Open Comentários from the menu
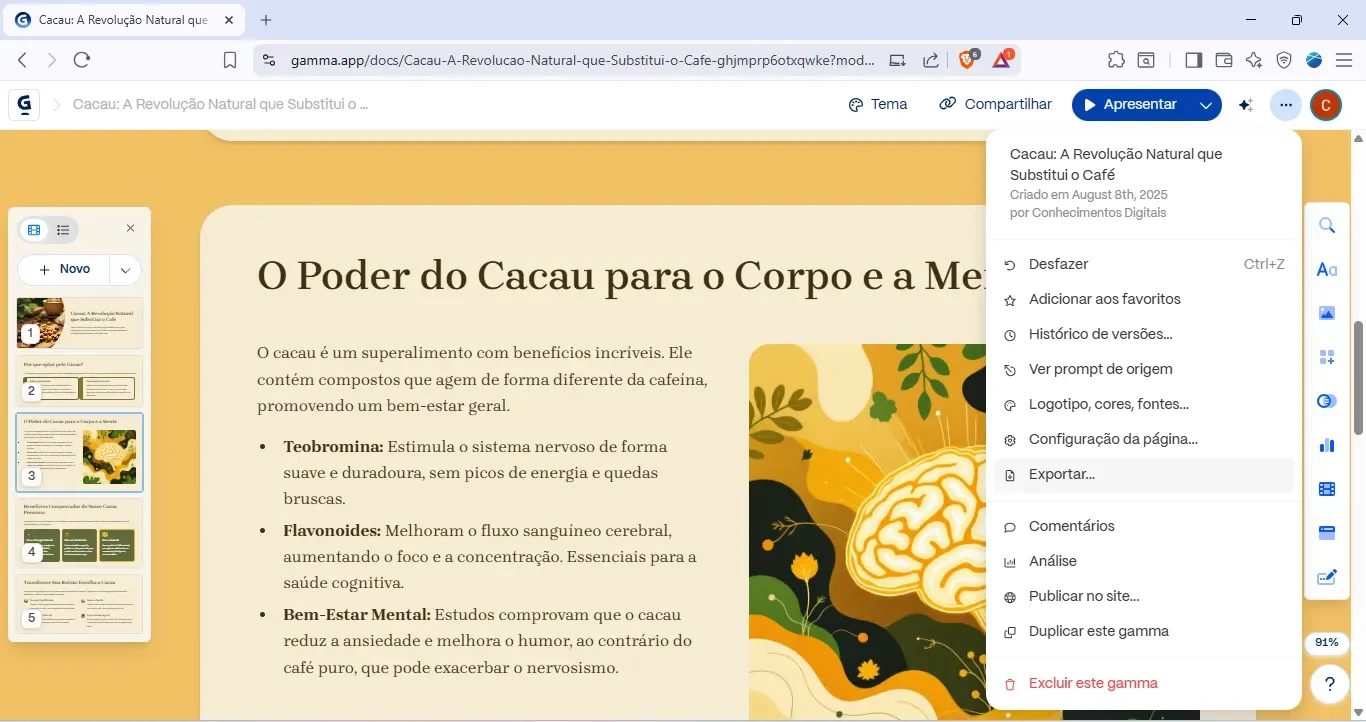 pos(1143,526)
